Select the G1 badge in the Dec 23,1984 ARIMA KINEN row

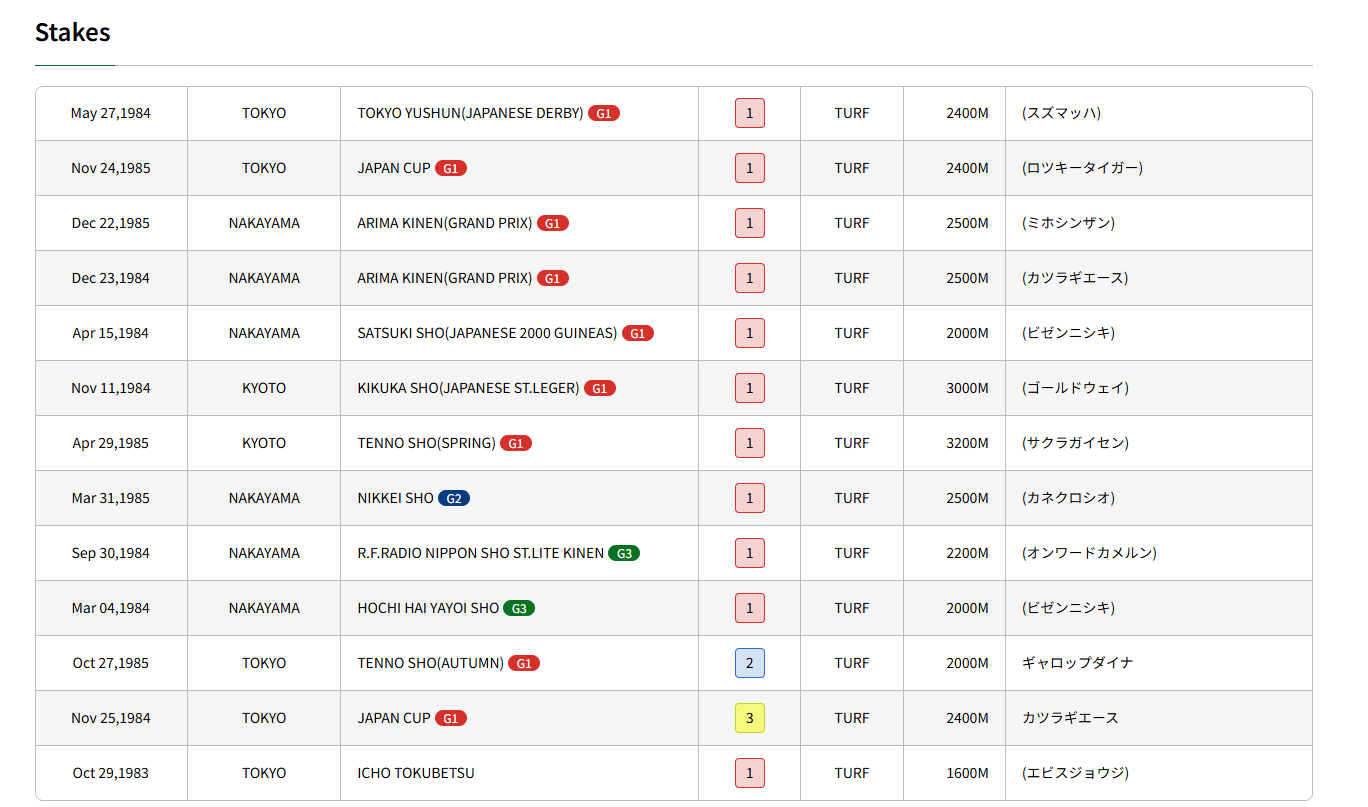click(553, 278)
